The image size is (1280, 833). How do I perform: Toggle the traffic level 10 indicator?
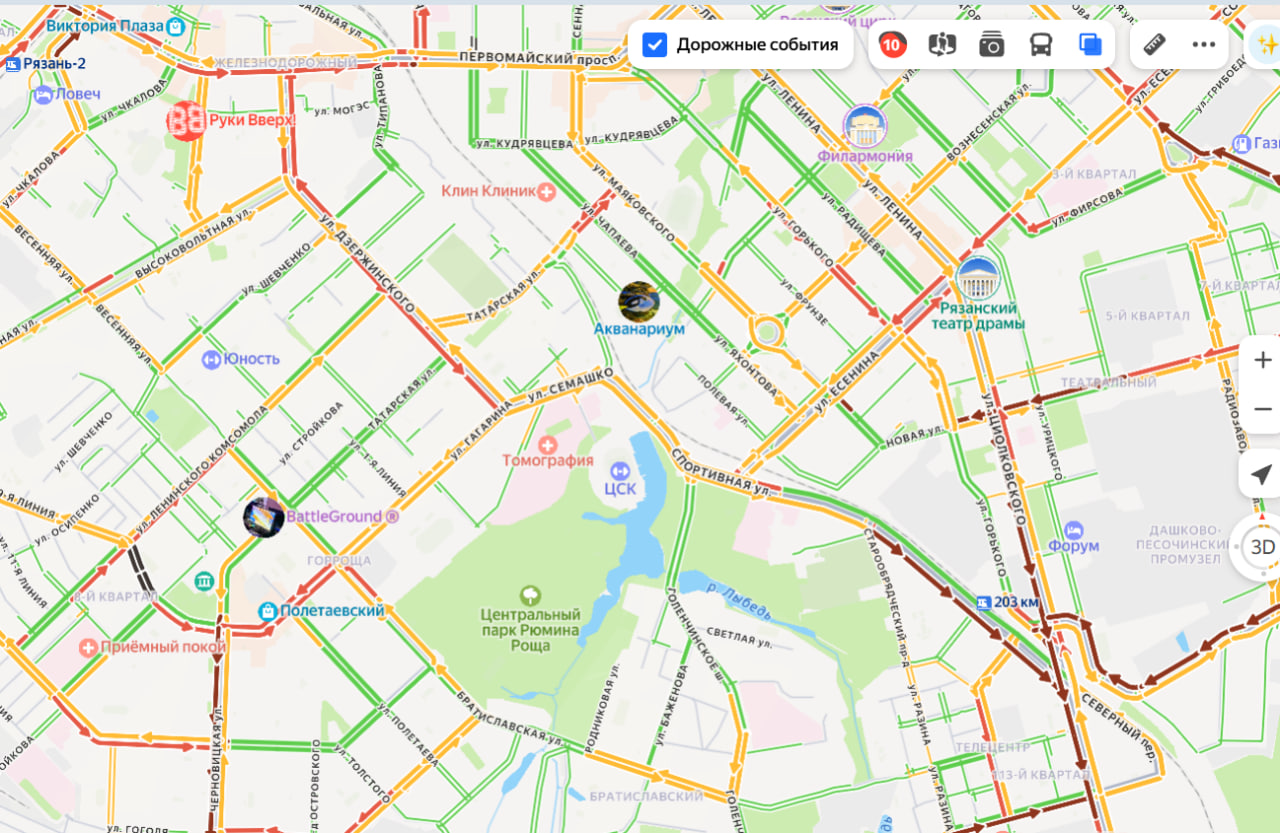point(892,45)
